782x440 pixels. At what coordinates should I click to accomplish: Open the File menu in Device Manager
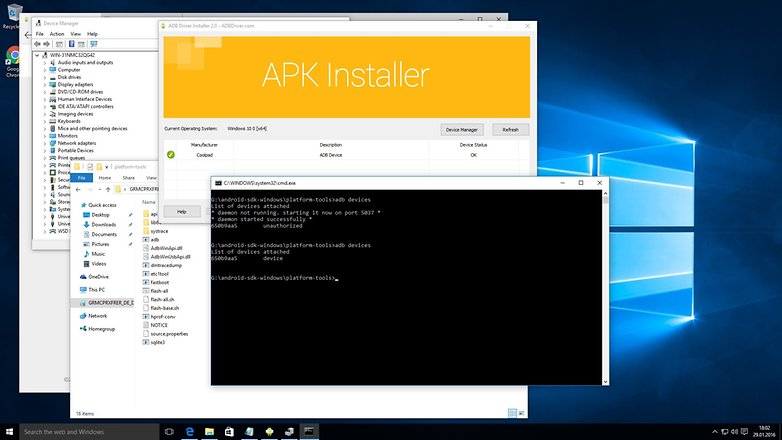tap(39, 34)
